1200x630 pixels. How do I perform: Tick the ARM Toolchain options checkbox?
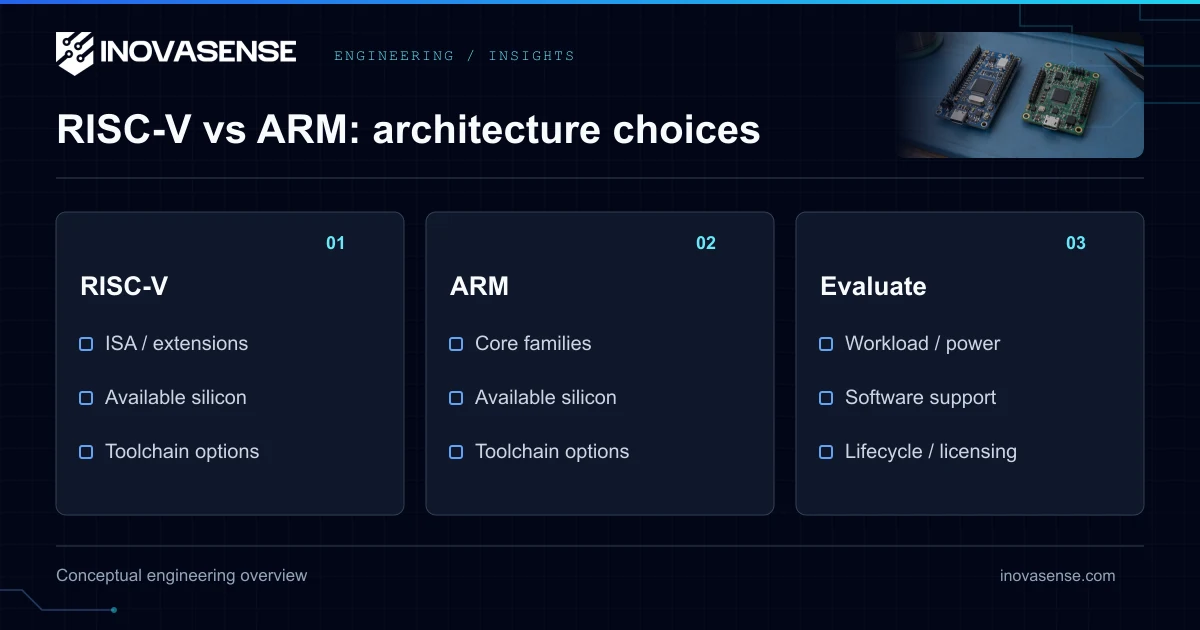coord(456,452)
